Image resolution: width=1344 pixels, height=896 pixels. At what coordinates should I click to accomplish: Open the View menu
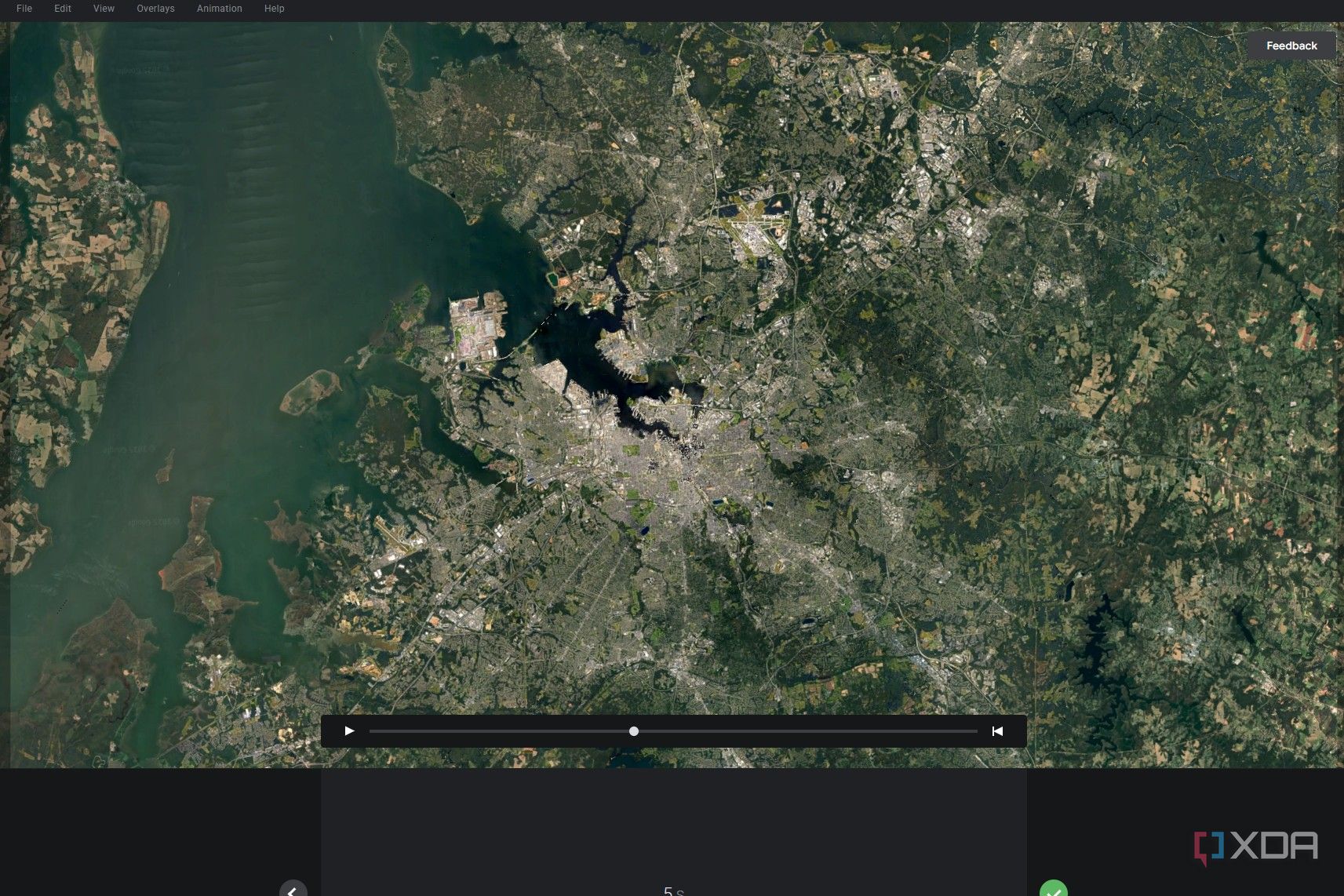104,9
